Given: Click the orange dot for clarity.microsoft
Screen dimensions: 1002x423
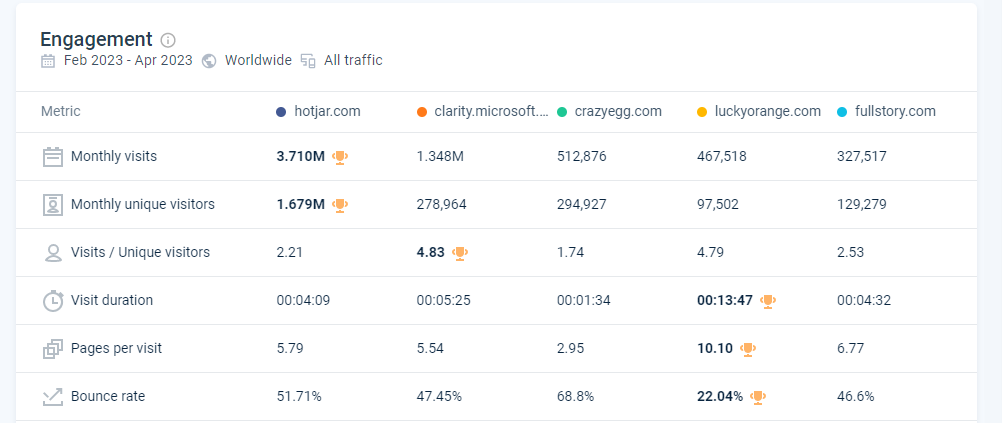Looking at the screenshot, I should point(422,112).
